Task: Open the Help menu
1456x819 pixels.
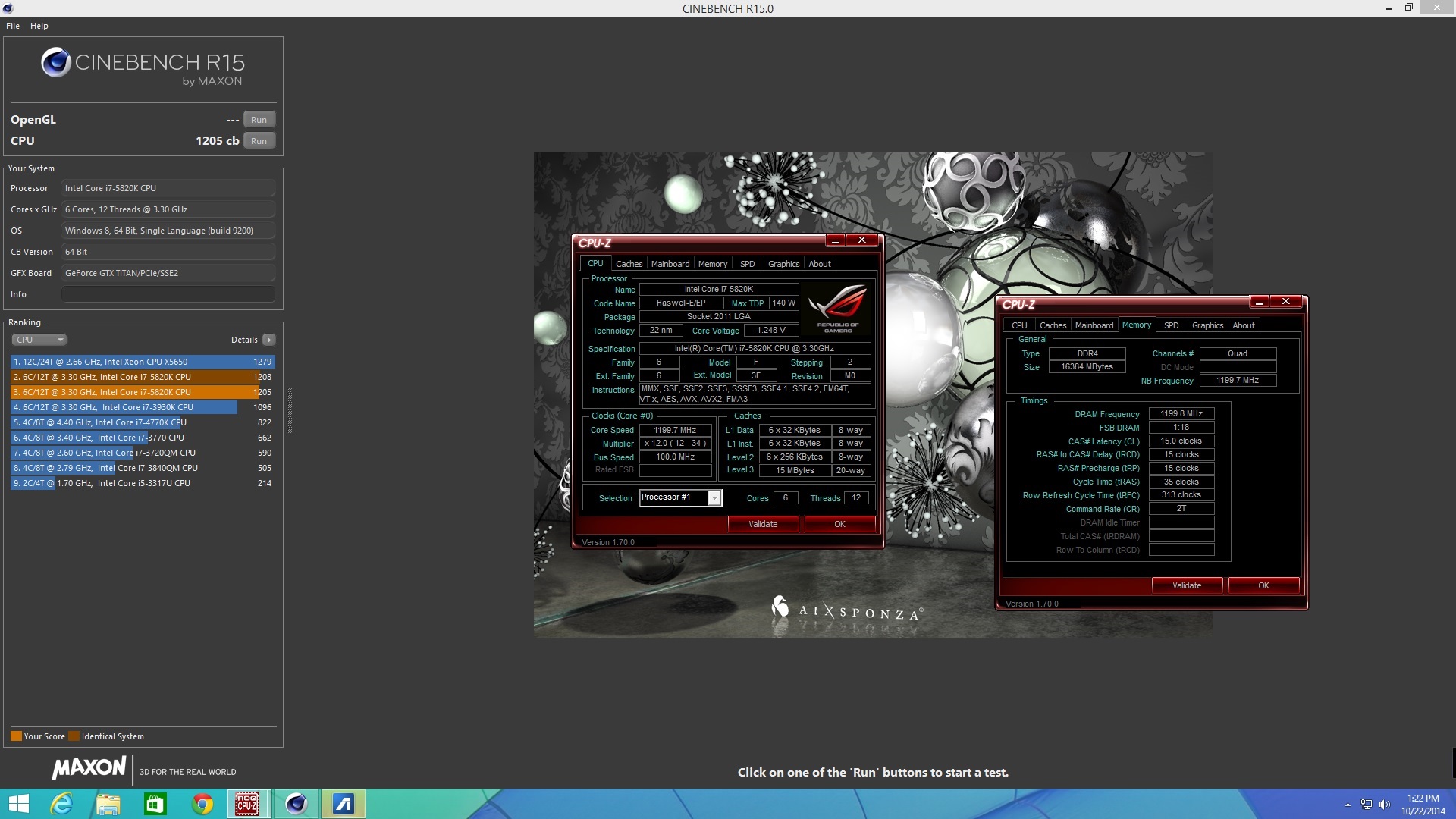Action: pyautogui.click(x=39, y=26)
